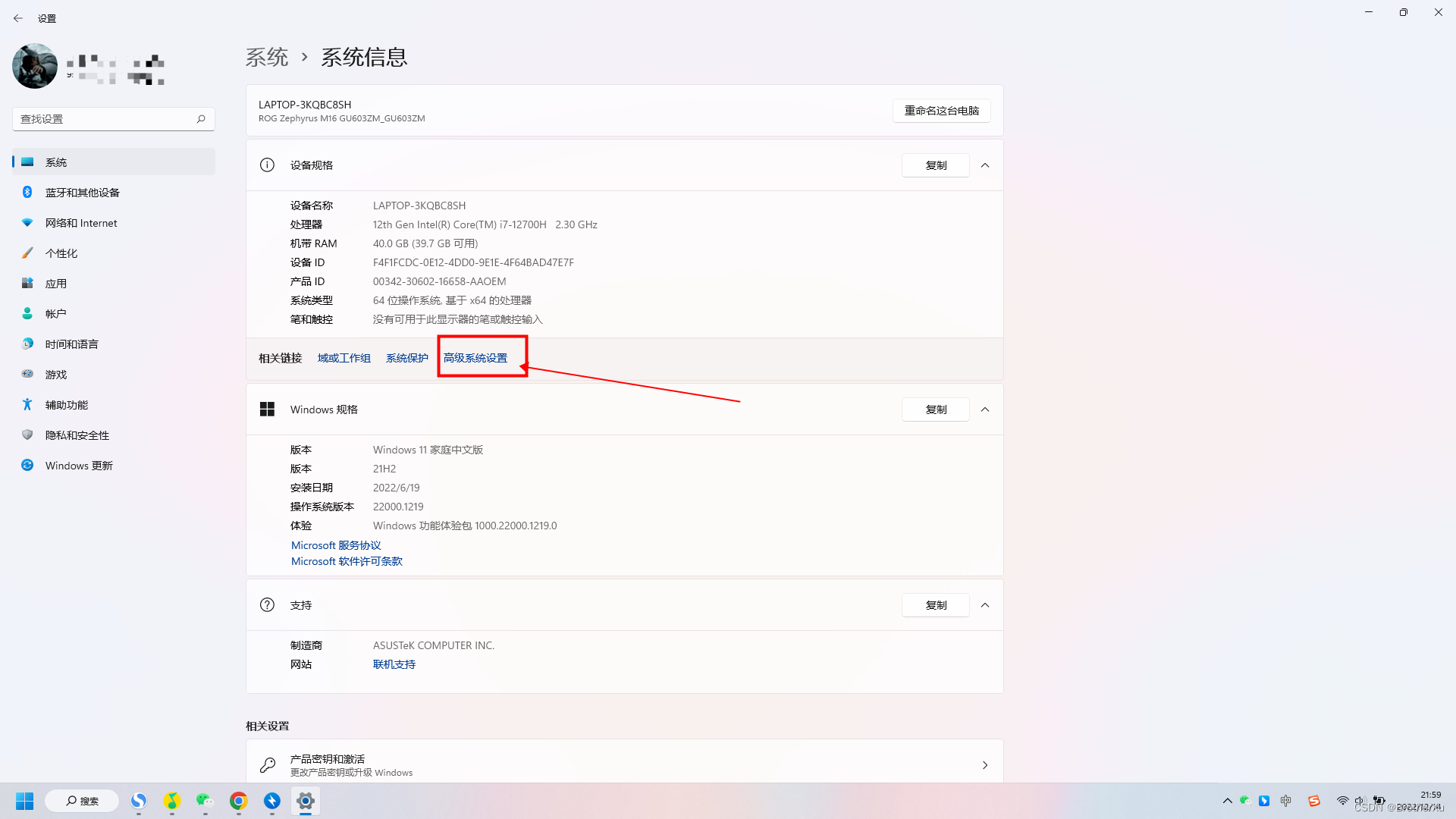Open the Microsoft 服务协议 link

point(336,545)
